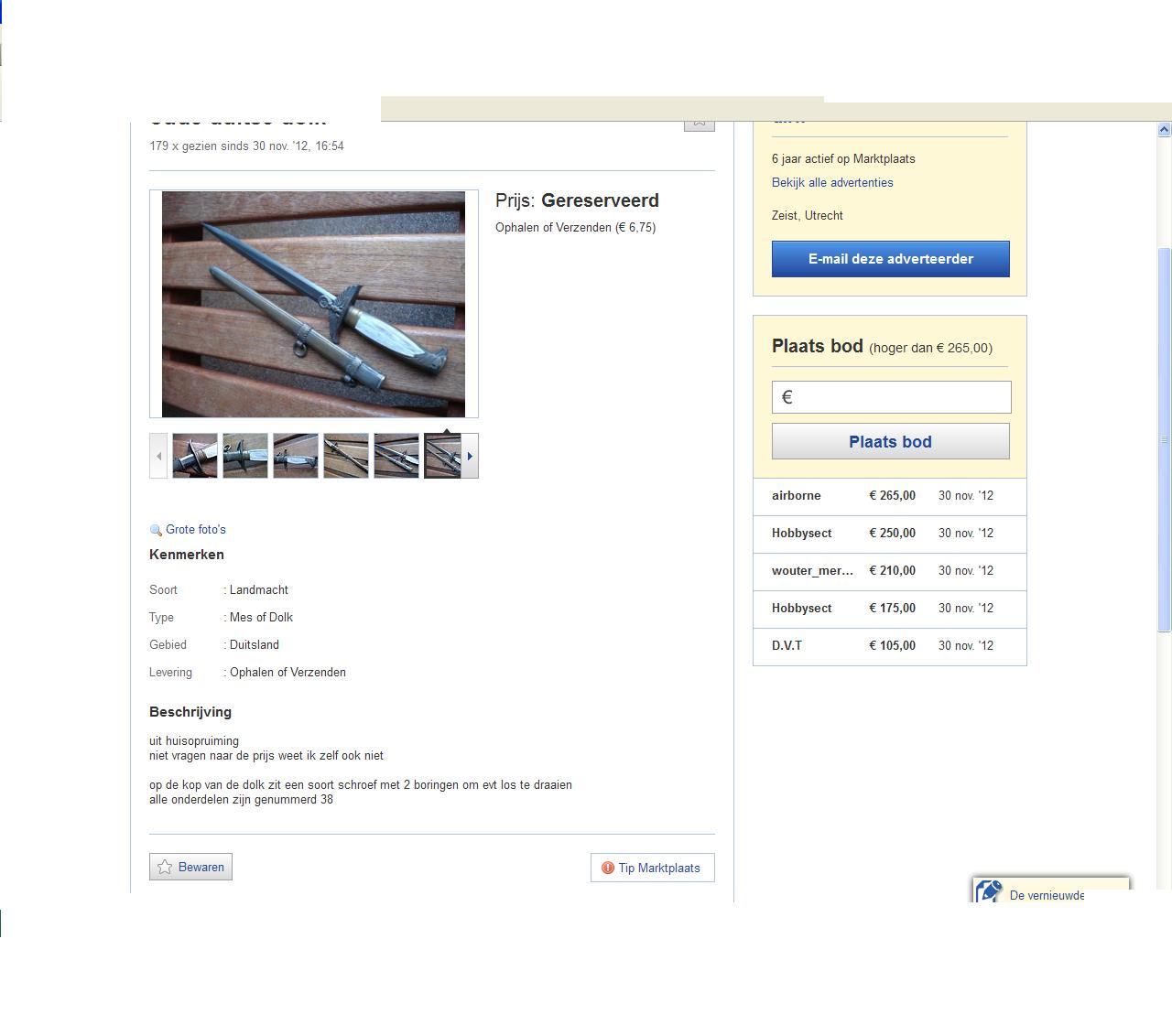The width and height of the screenshot is (1172, 1036).
Task: Select the fourth photo thumbnail
Action: [346, 456]
